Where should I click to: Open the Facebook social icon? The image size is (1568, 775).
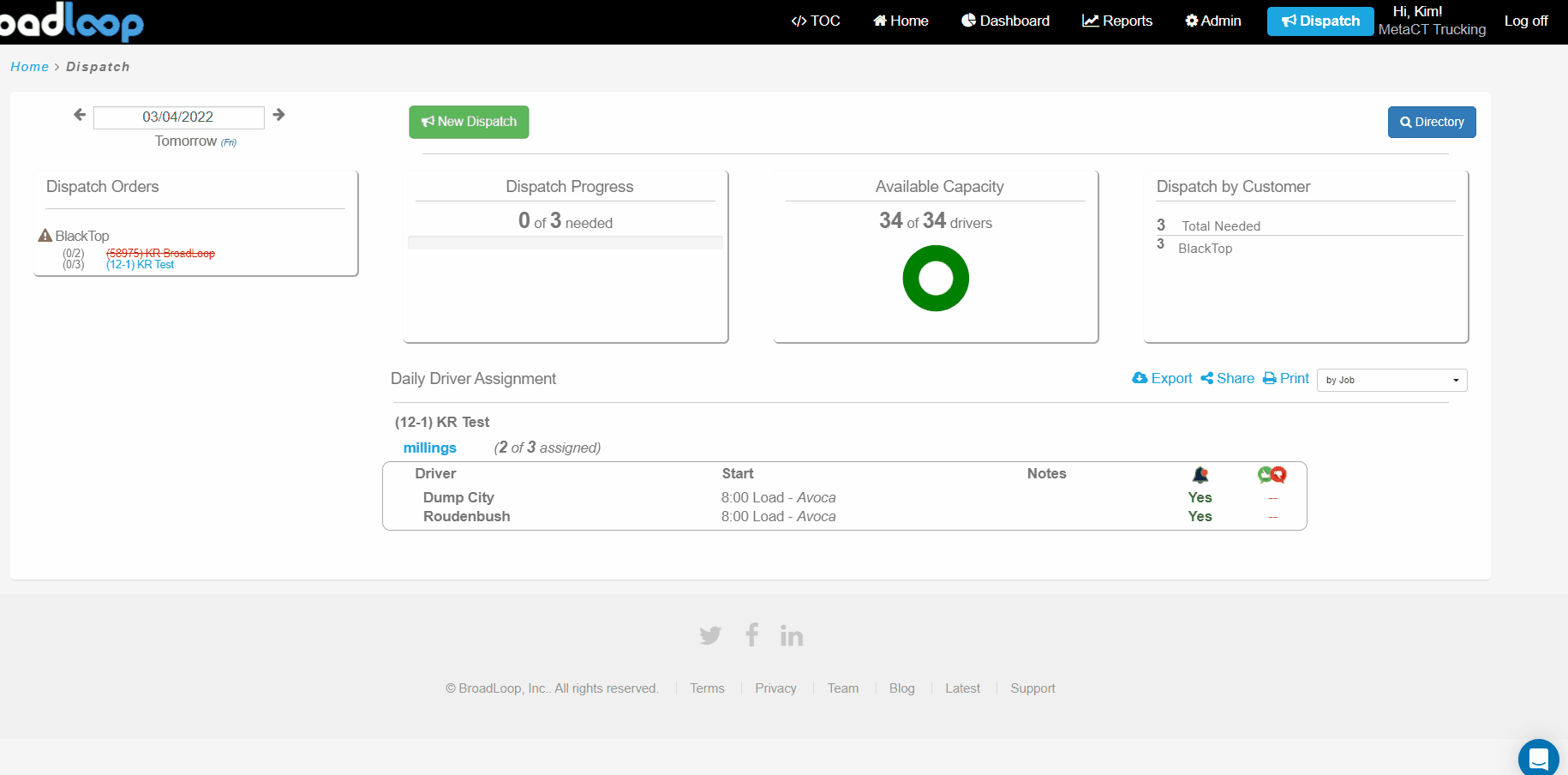click(x=751, y=634)
